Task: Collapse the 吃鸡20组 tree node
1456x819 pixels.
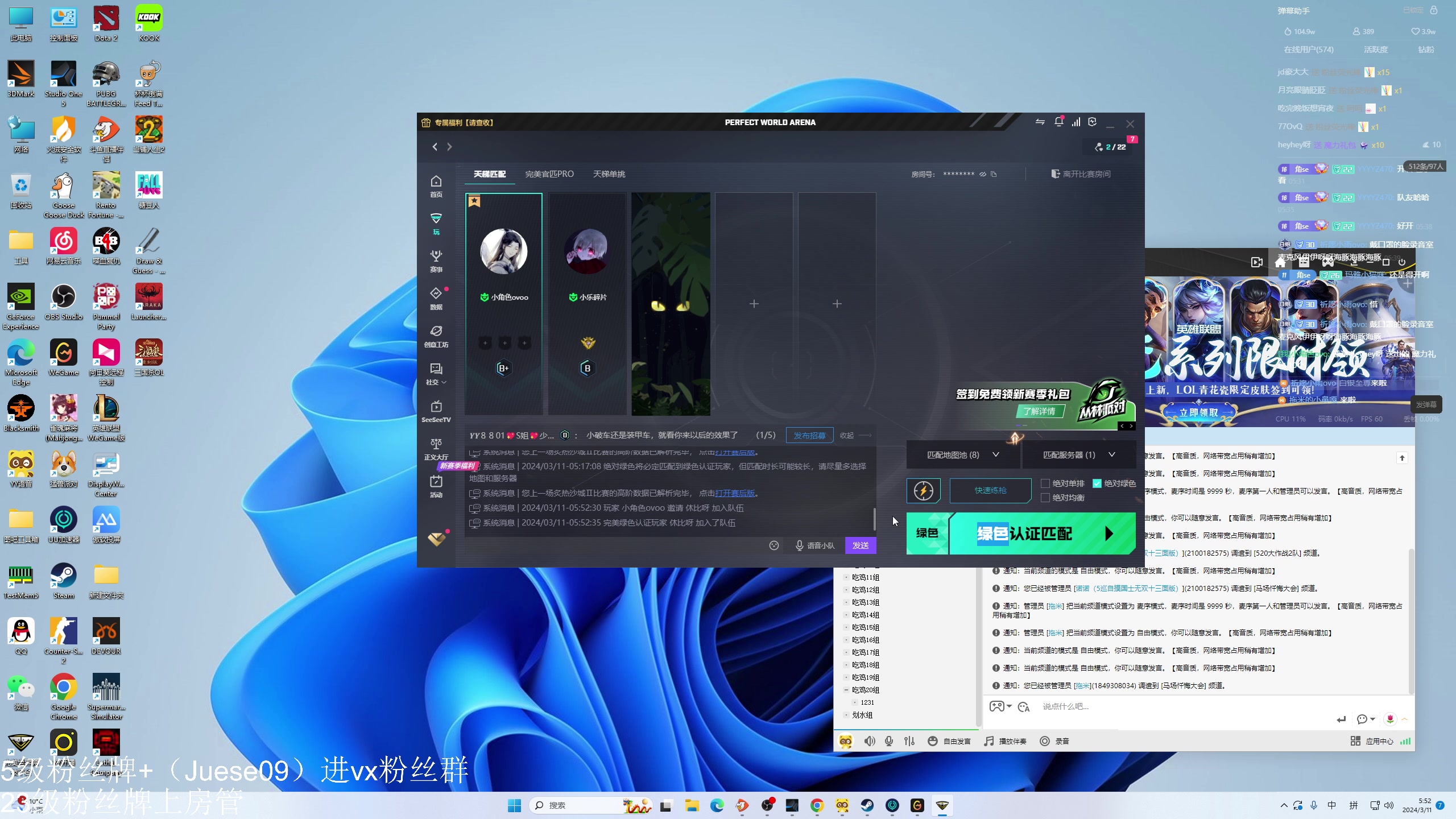Action: (x=846, y=690)
